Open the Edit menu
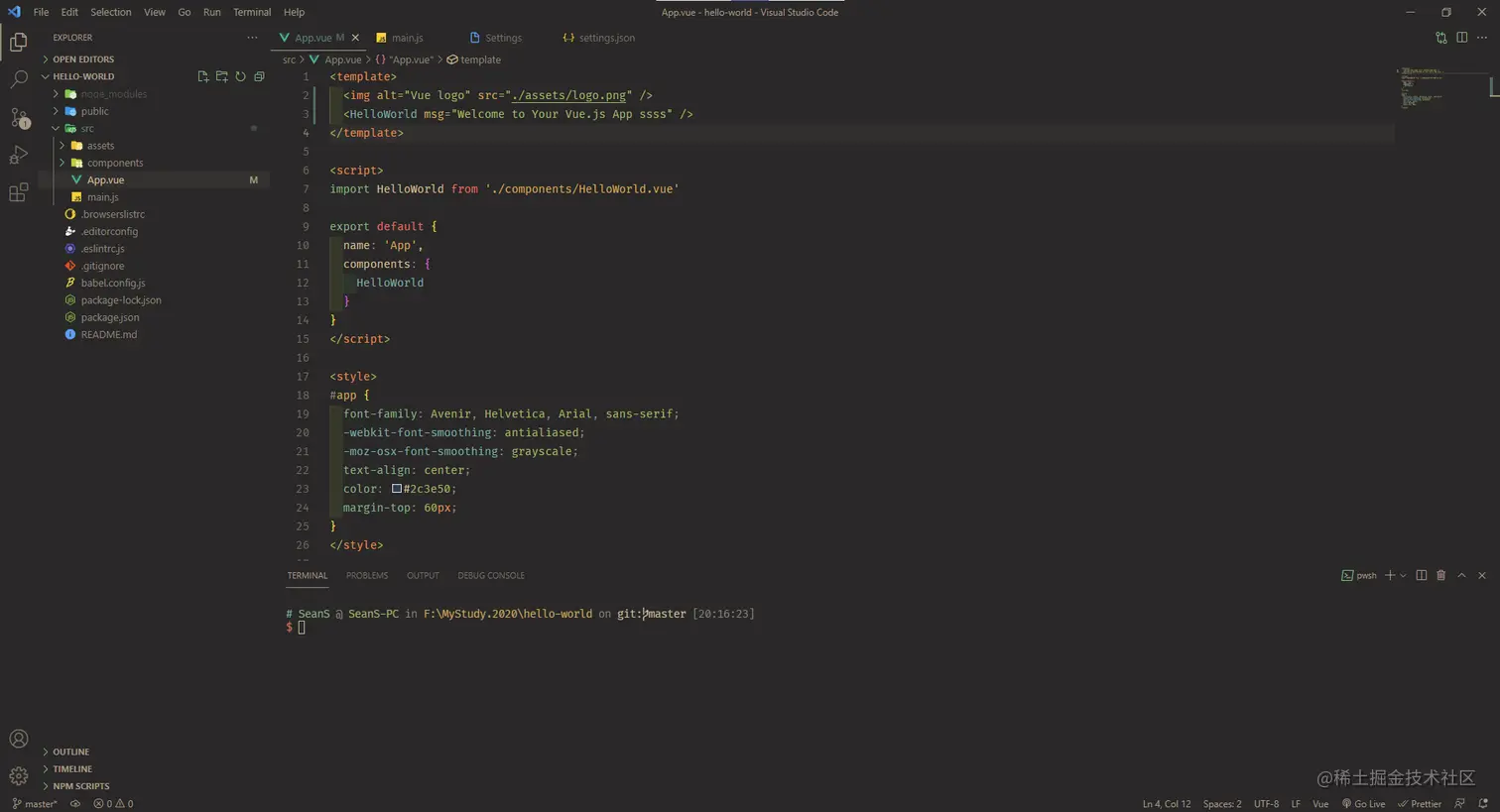1500x812 pixels. 69,12
